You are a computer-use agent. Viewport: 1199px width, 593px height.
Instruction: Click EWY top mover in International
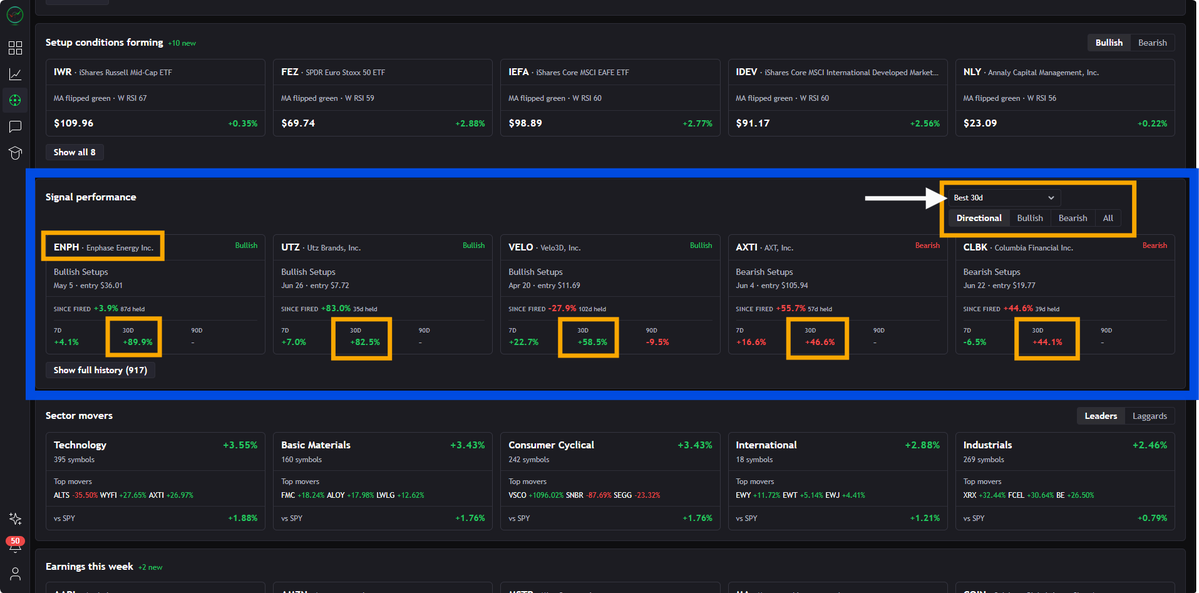(758, 495)
